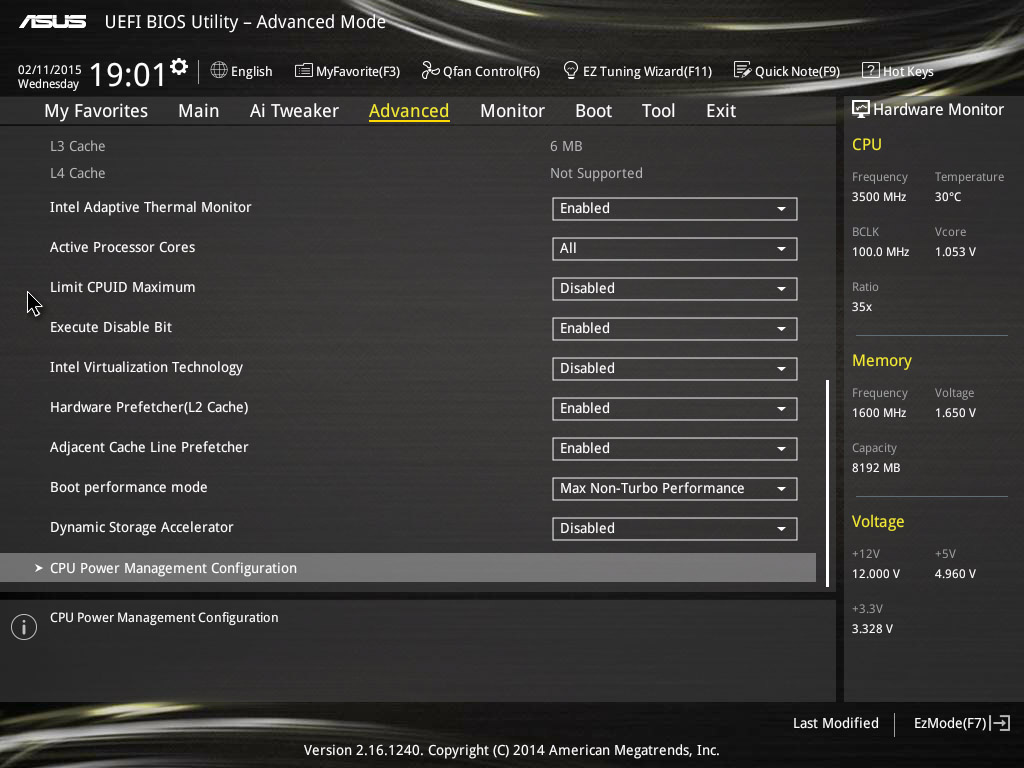Click the Qfan Control fan icon
The height and width of the screenshot is (768, 1024).
(x=430, y=70)
